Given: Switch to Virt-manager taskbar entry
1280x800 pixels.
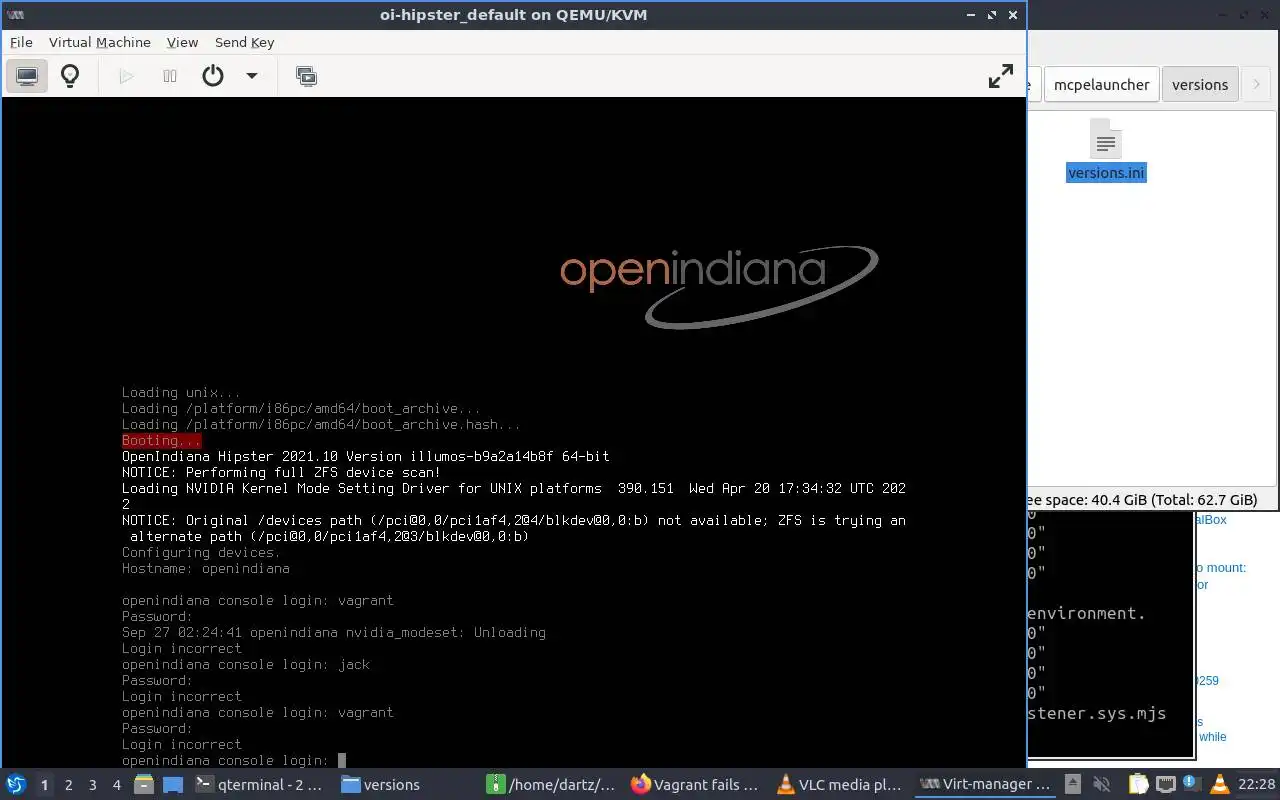Looking at the screenshot, I should (987, 785).
